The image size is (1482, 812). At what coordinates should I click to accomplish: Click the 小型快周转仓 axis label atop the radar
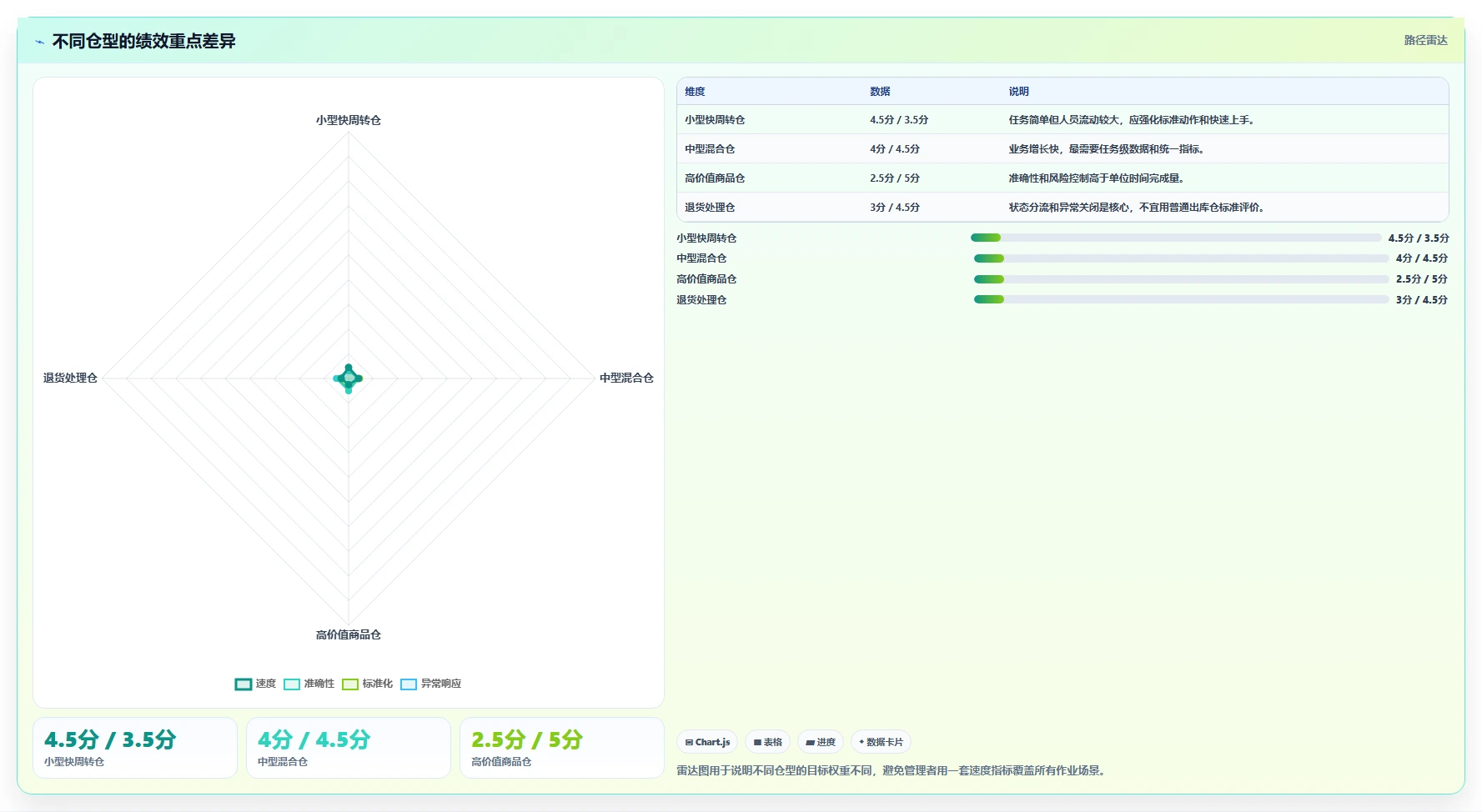click(x=349, y=120)
